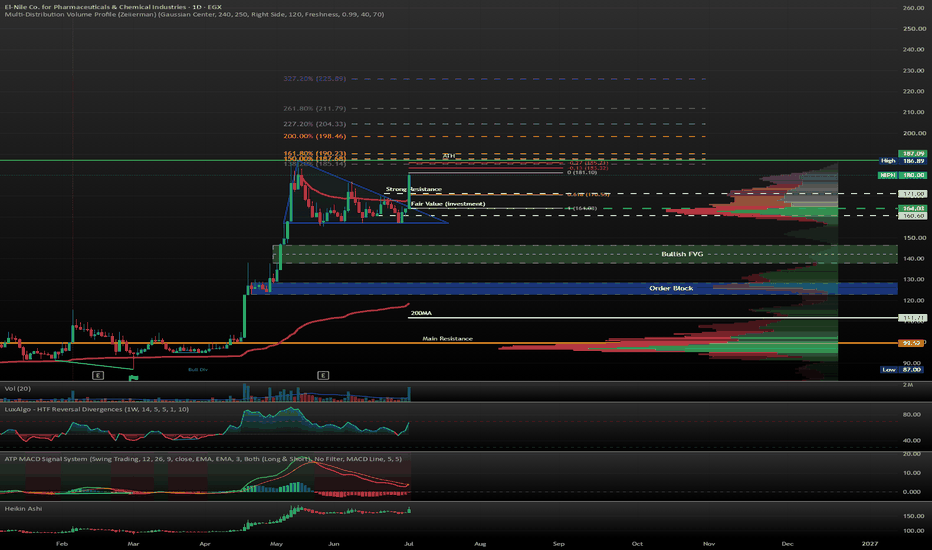This screenshot has width=932, height=550.
Task: Click the 0 (181.10) retracement label
Action: click(x=582, y=172)
